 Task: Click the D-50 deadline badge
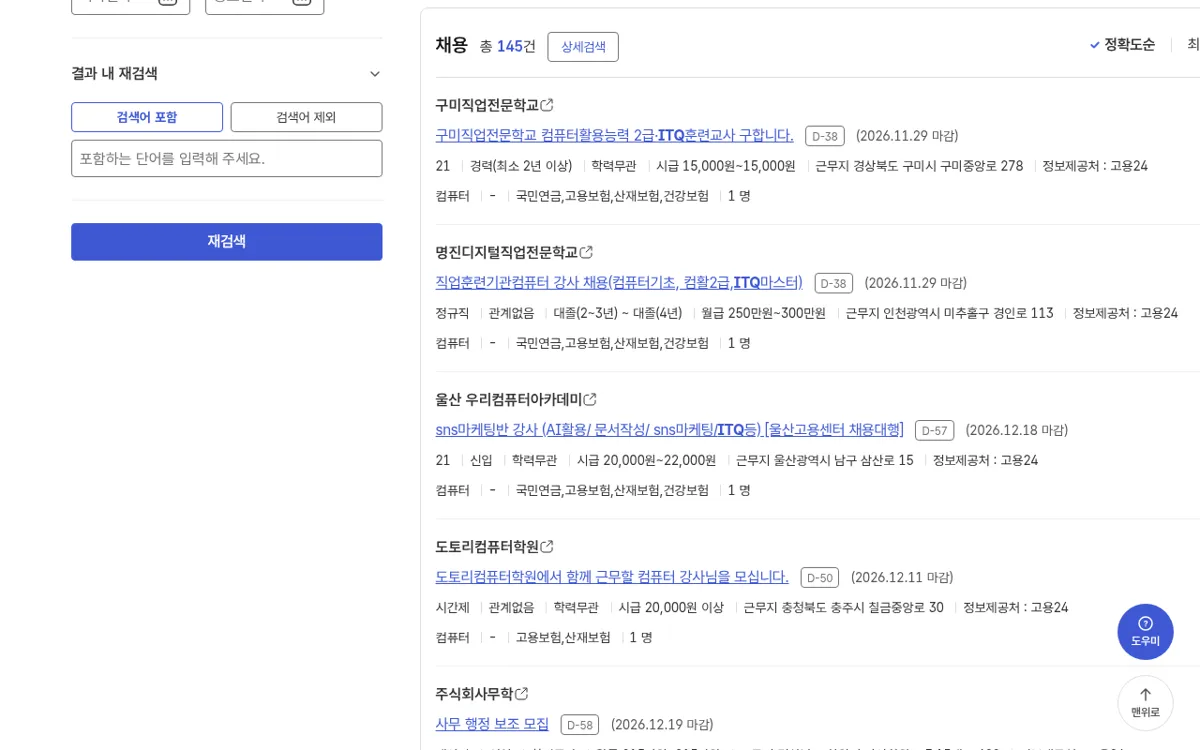point(820,577)
